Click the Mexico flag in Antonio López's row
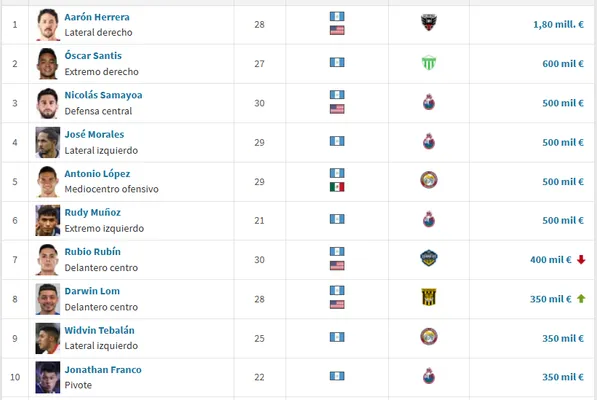Screen dimensions: 597x400 point(337,187)
